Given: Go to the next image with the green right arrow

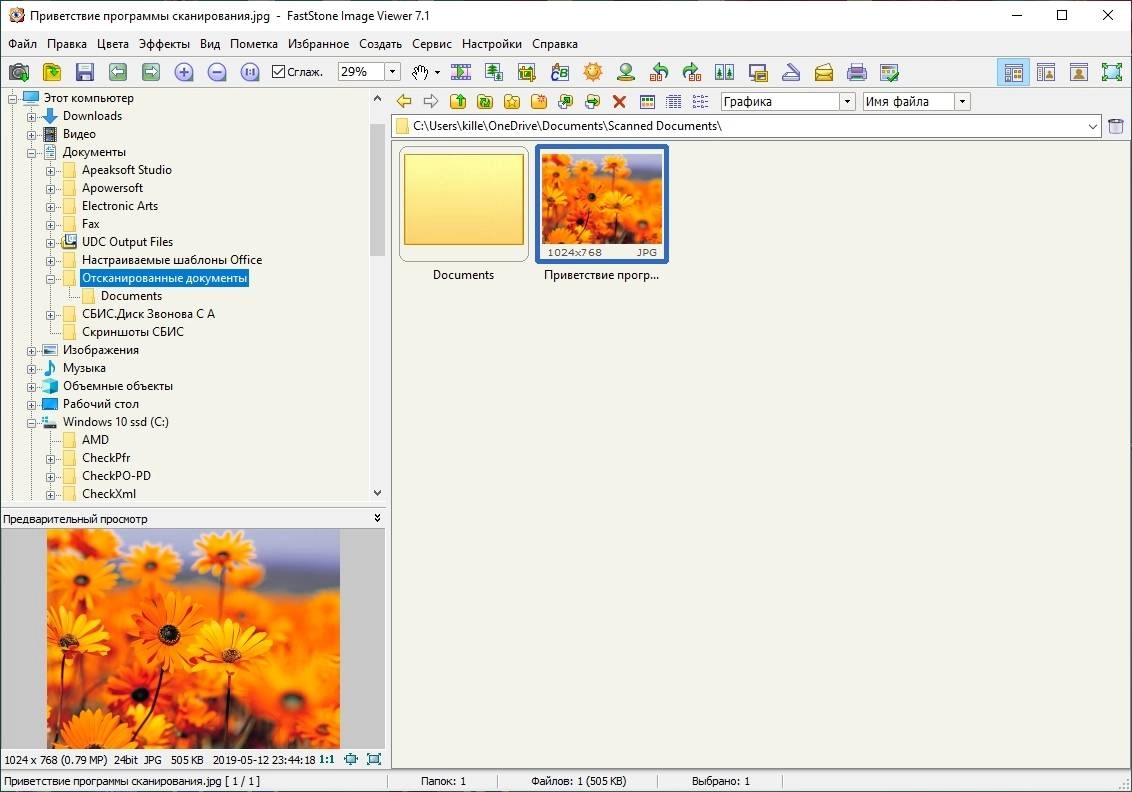Looking at the screenshot, I should (x=151, y=72).
